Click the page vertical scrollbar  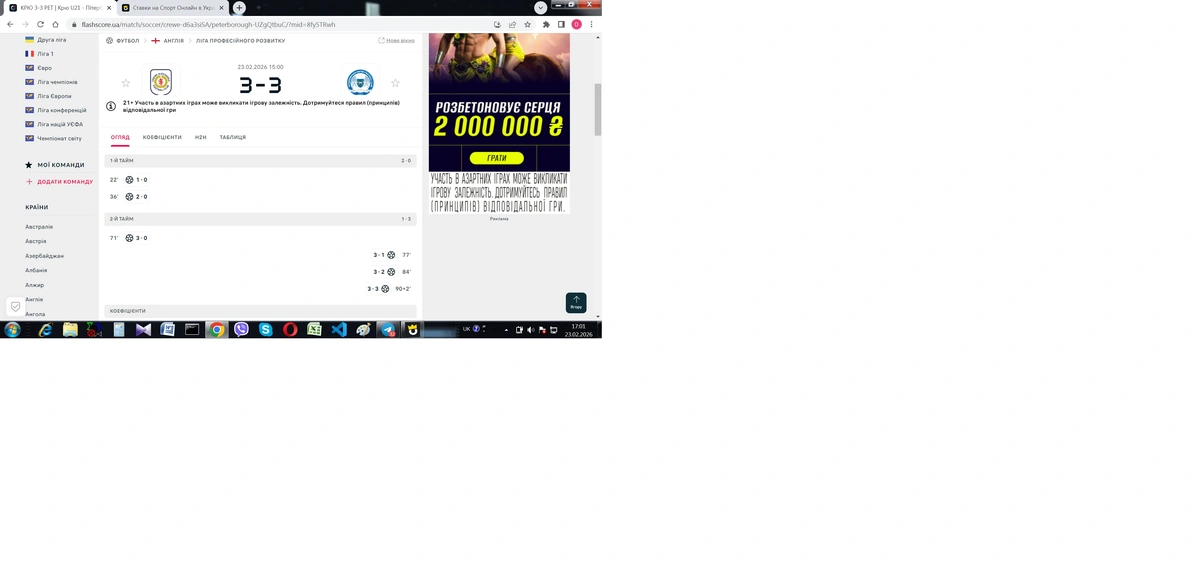click(598, 108)
